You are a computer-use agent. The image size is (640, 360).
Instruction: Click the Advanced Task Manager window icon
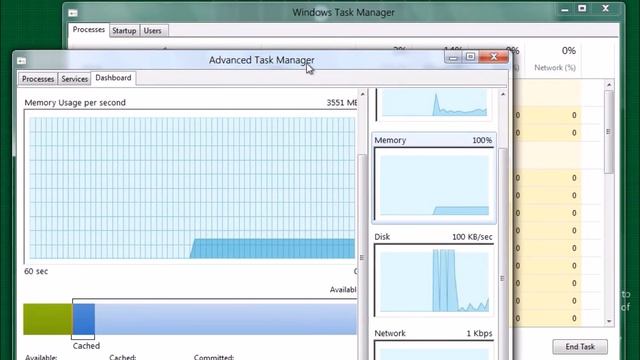click(22, 61)
